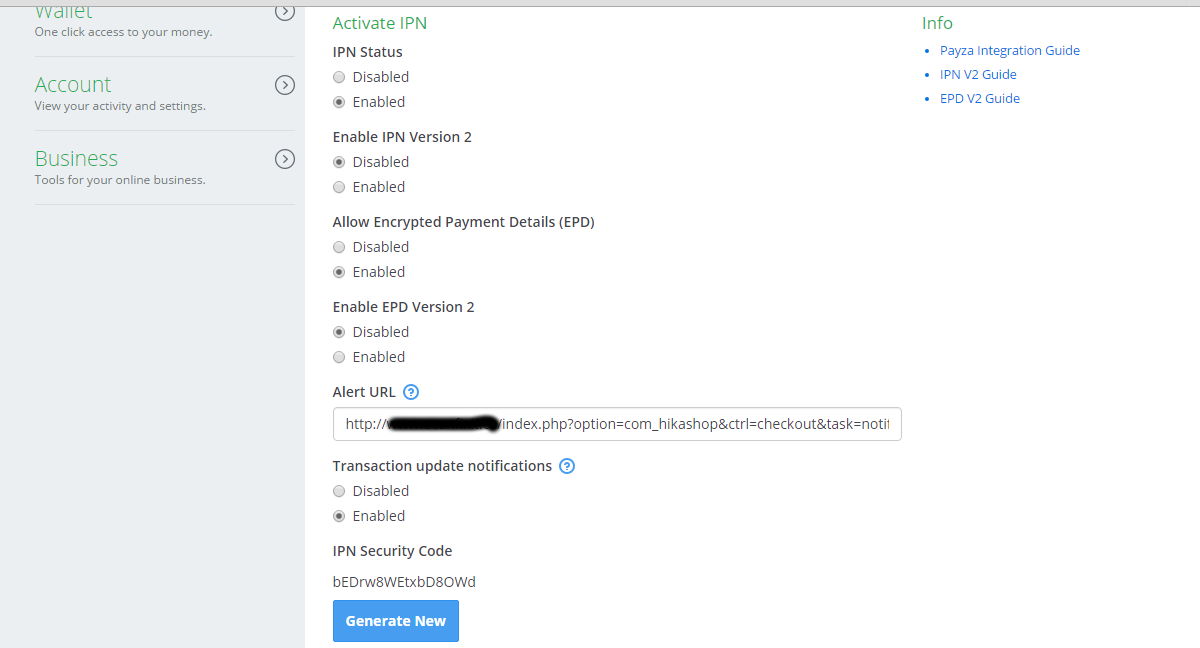Open the IPN V2 Guide link

pos(978,75)
